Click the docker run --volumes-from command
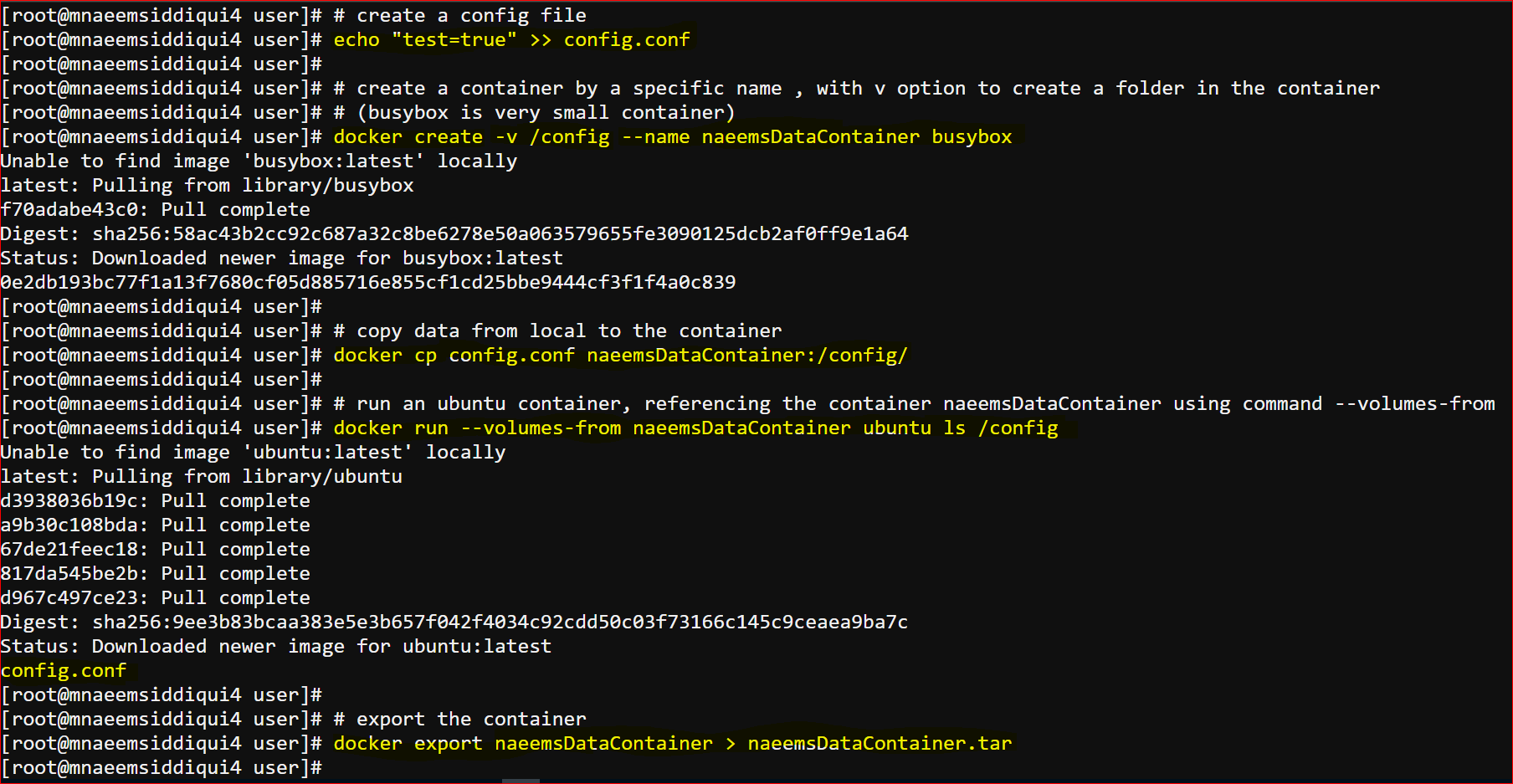The image size is (1513, 784). [695, 428]
